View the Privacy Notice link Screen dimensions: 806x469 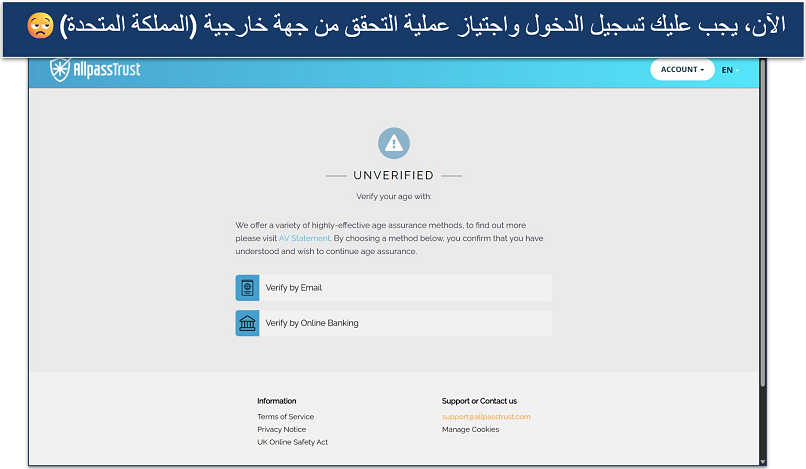coord(281,429)
